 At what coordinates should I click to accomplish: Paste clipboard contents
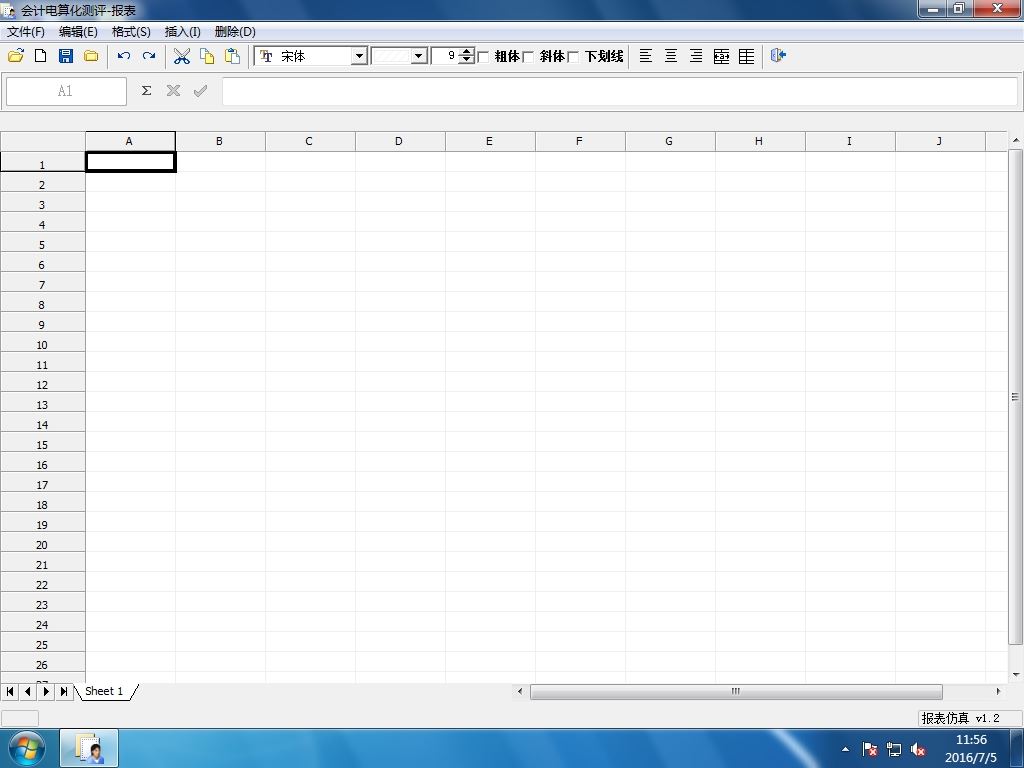pos(232,56)
